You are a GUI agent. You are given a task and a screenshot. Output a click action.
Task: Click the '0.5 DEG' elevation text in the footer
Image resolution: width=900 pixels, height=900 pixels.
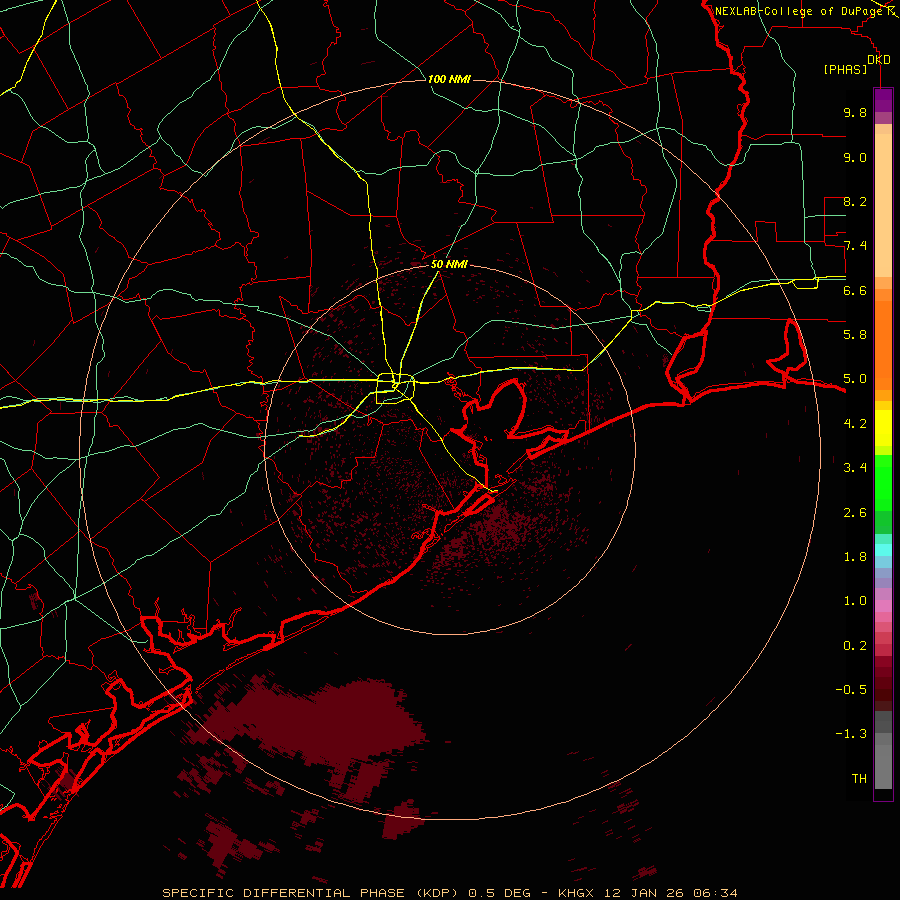(x=499, y=893)
